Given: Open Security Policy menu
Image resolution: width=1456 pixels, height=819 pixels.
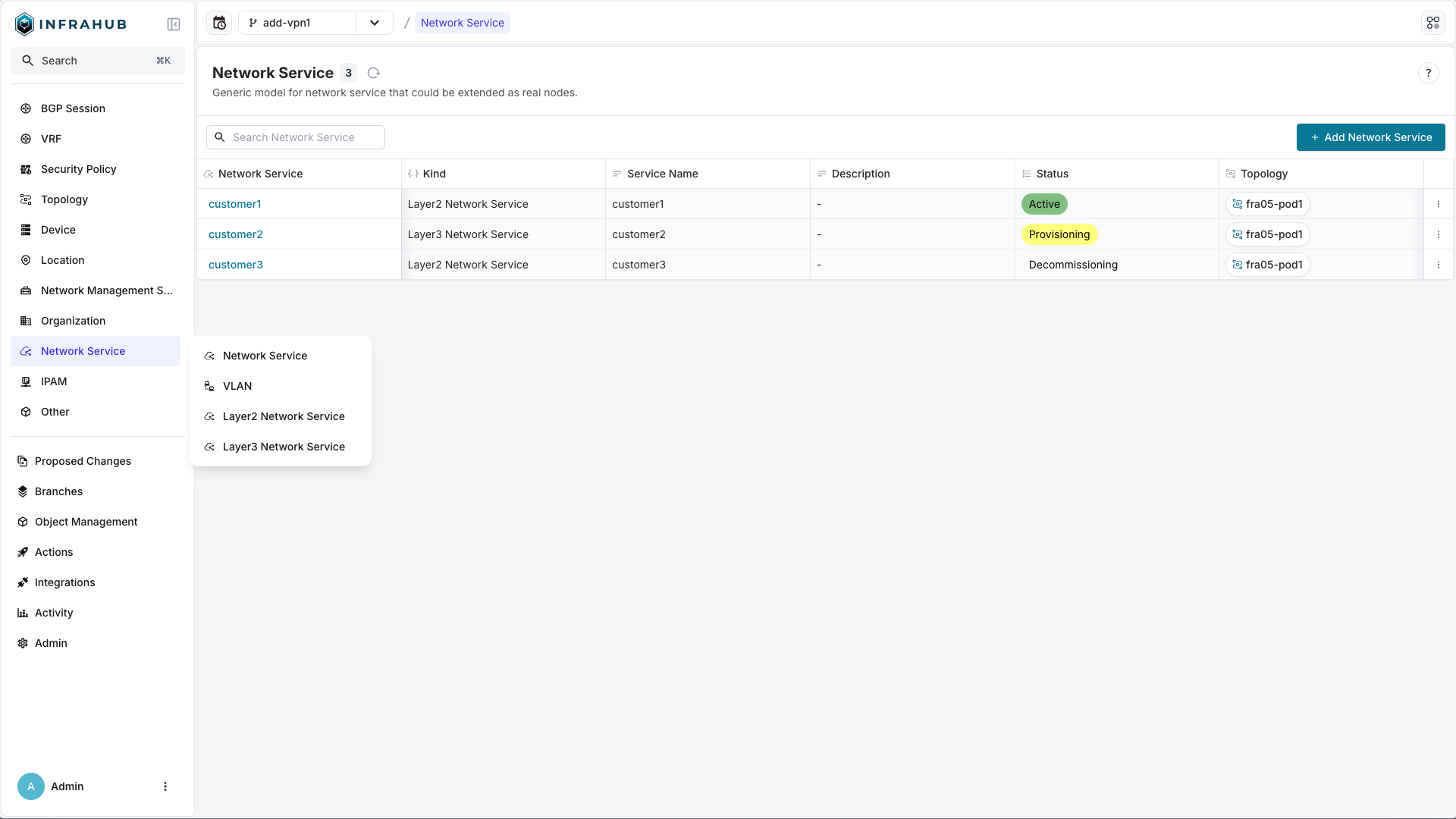Looking at the screenshot, I should pos(96,169).
